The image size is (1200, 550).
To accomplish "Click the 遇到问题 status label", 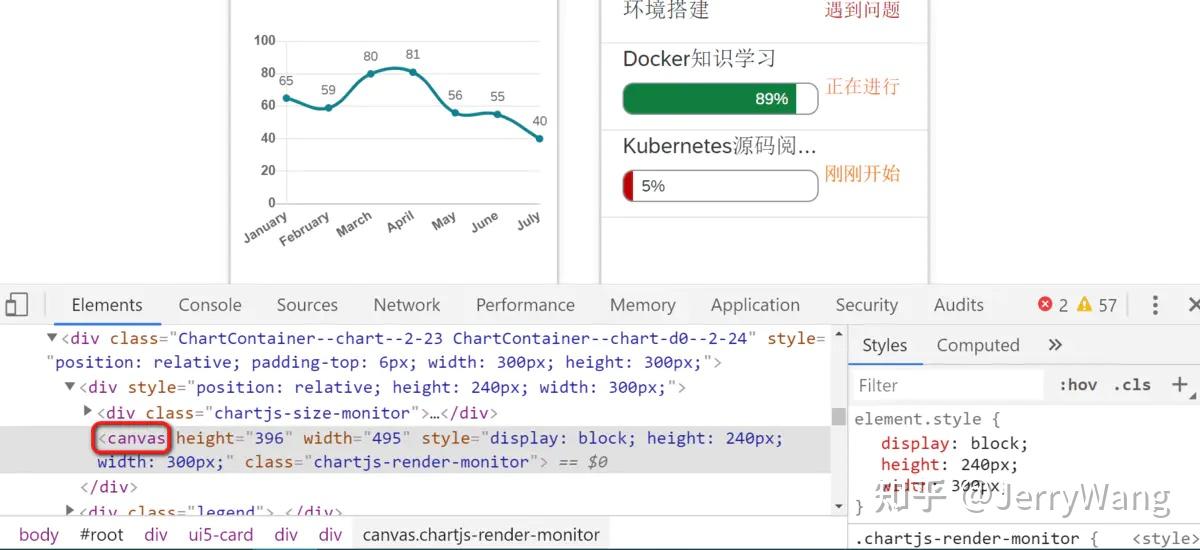I will [863, 10].
